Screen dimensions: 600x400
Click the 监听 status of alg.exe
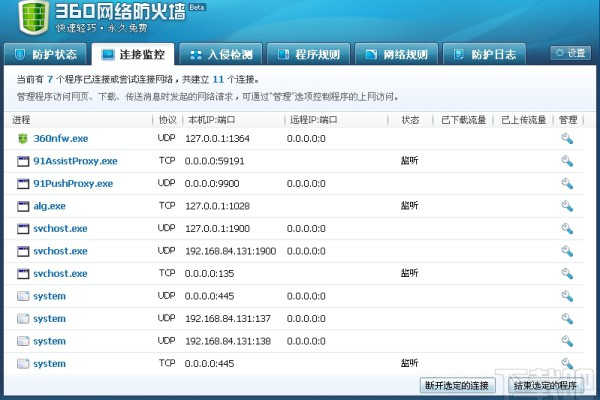point(409,206)
